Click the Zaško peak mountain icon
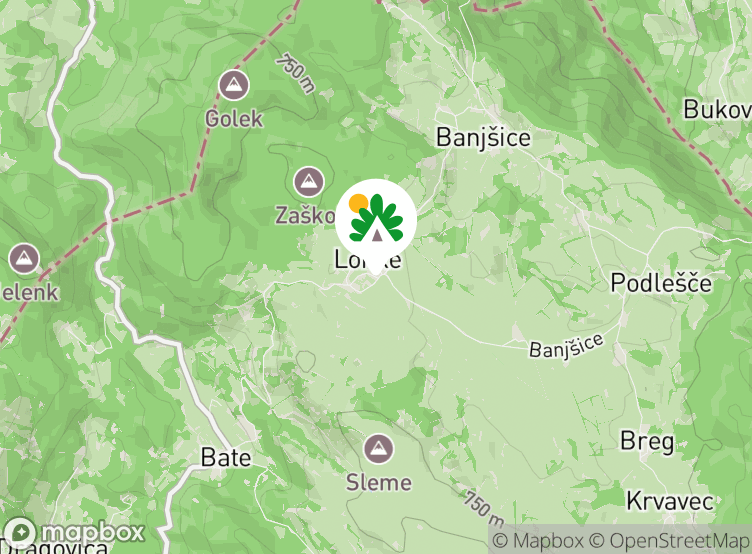Screen dimensions: 752x554 [308, 181]
